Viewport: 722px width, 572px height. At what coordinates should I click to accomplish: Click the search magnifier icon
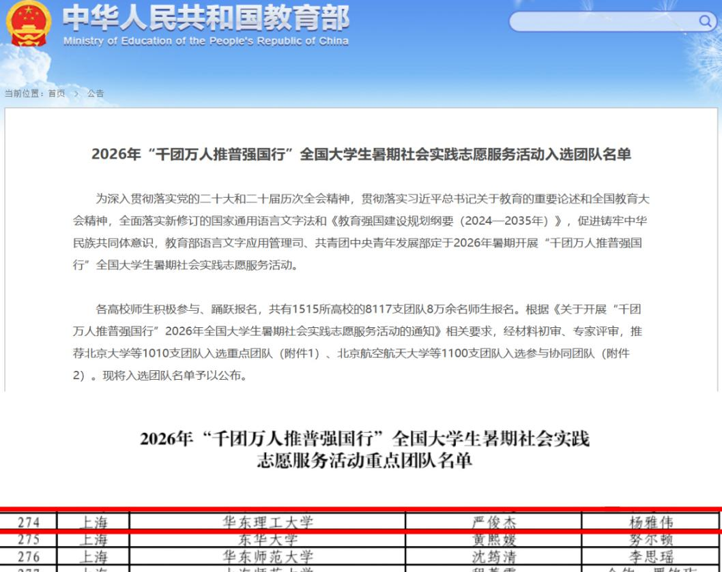(705, 21)
